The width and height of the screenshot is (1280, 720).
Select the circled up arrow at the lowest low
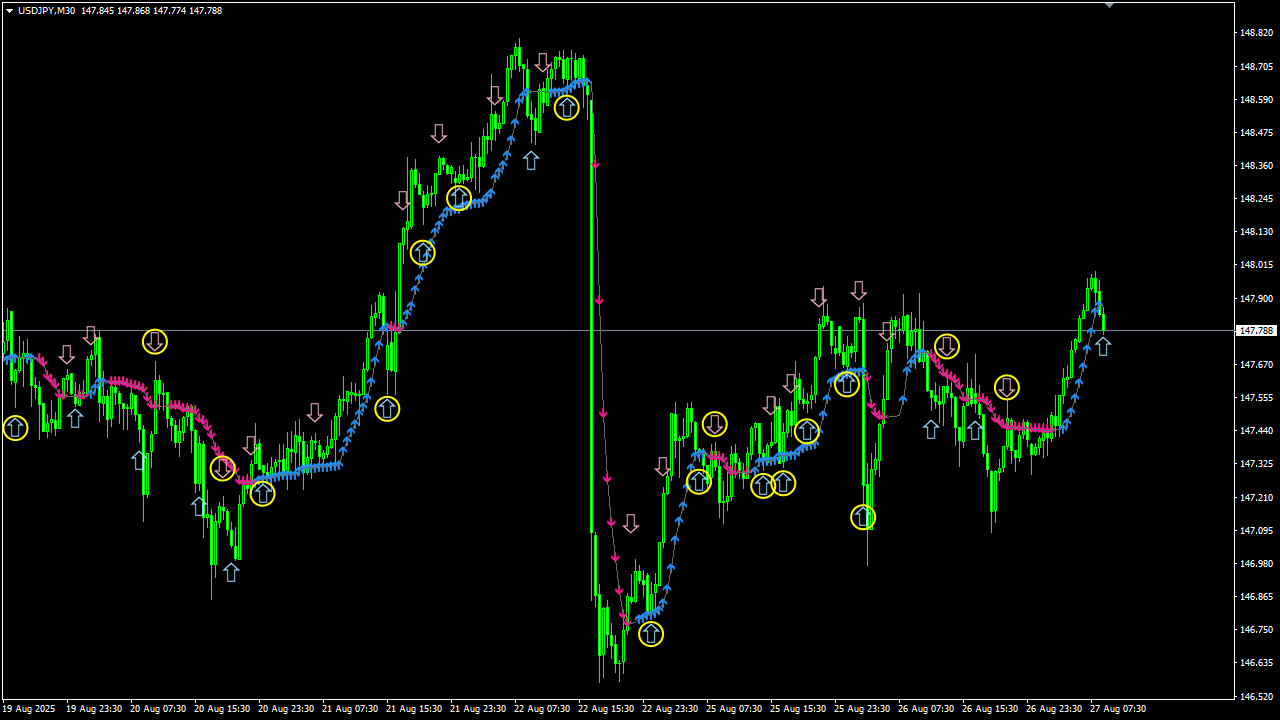651,634
